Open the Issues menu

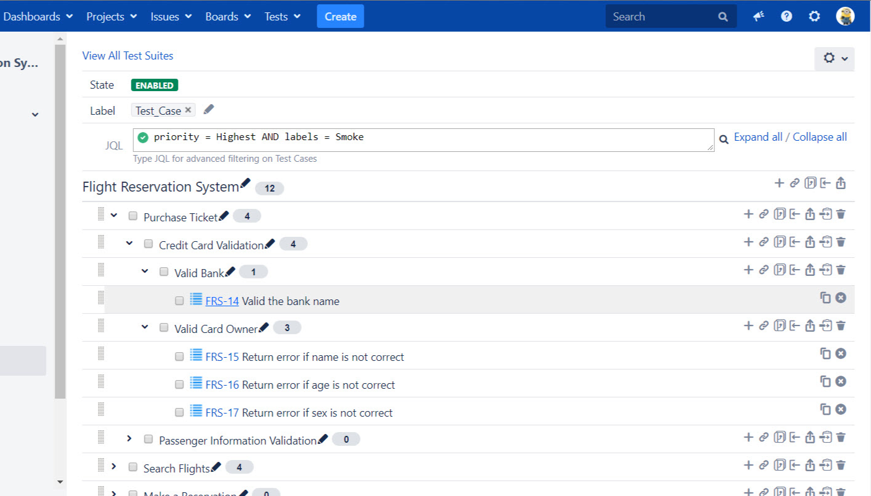[x=171, y=17]
